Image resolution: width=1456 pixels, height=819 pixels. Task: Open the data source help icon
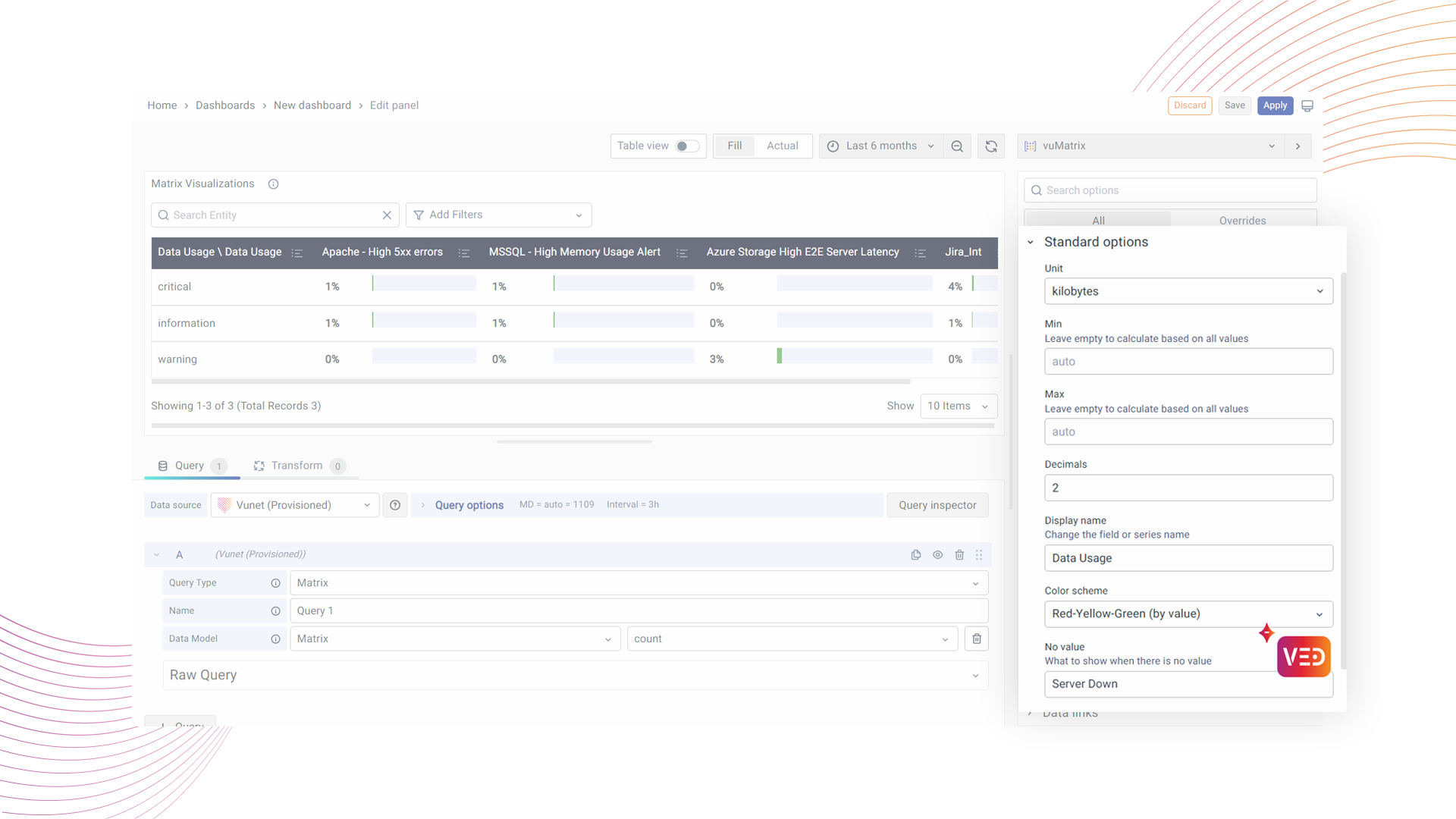pyautogui.click(x=395, y=505)
